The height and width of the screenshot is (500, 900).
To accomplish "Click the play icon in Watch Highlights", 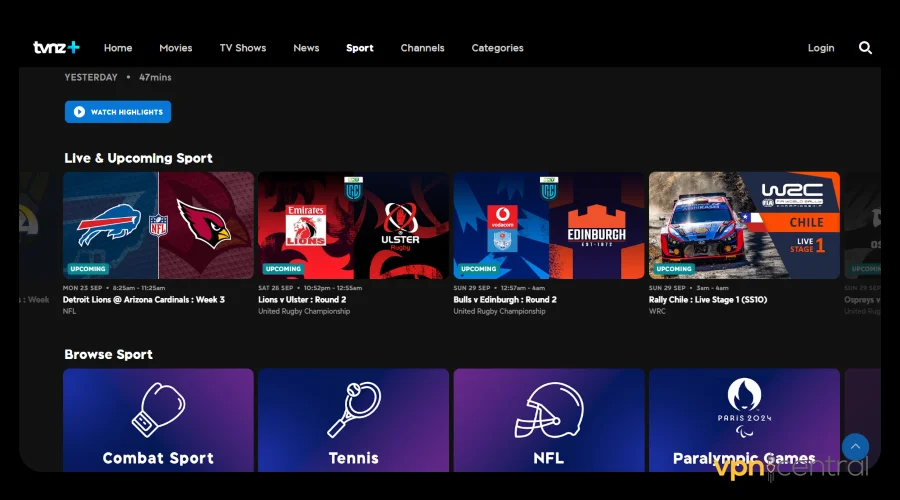I will 79,112.
